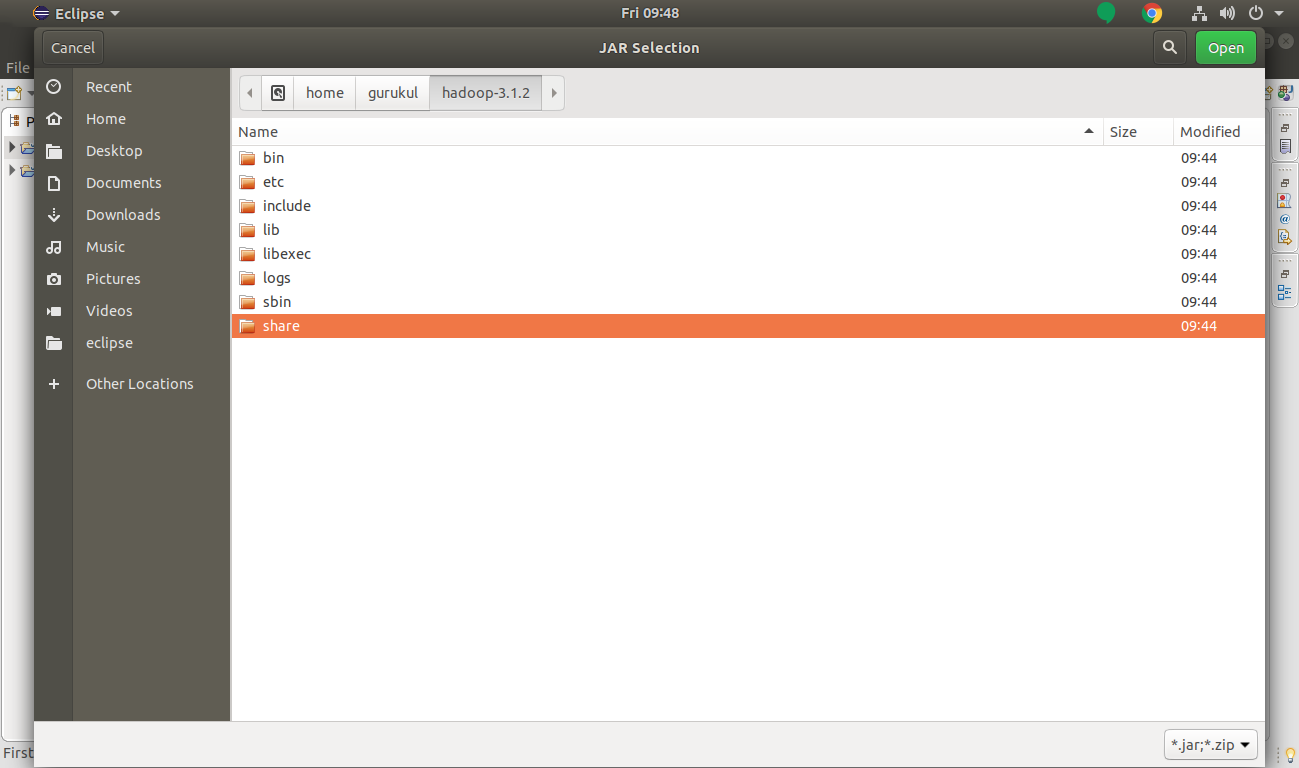This screenshot has height=768, width=1299.
Task: Open Downloads from the sidebar
Action: coord(132,215)
